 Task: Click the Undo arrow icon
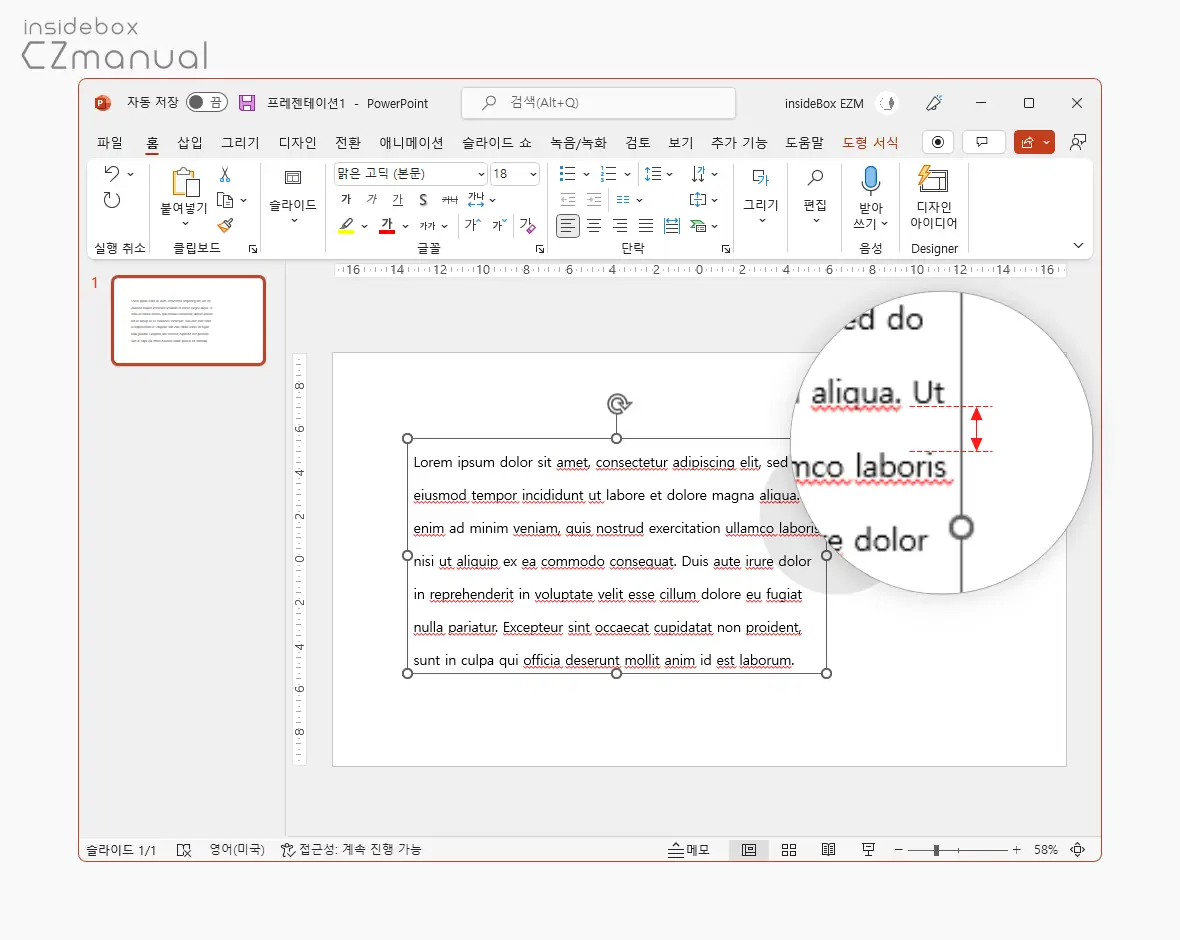(x=112, y=174)
